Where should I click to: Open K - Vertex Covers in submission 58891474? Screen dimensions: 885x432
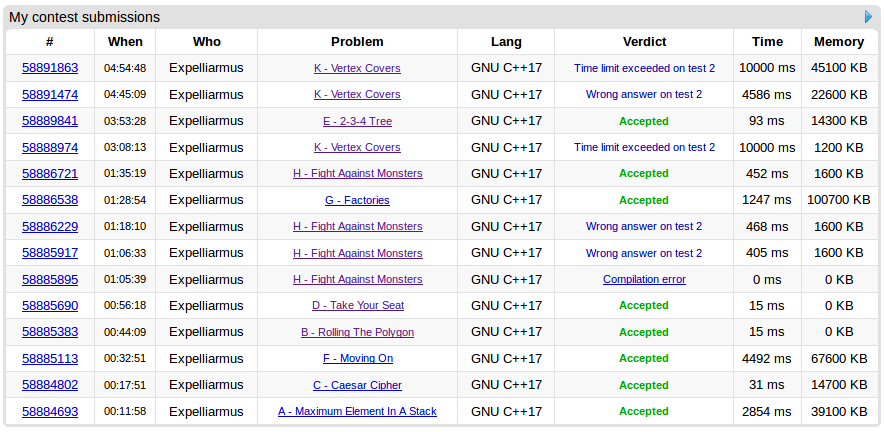[x=357, y=95]
